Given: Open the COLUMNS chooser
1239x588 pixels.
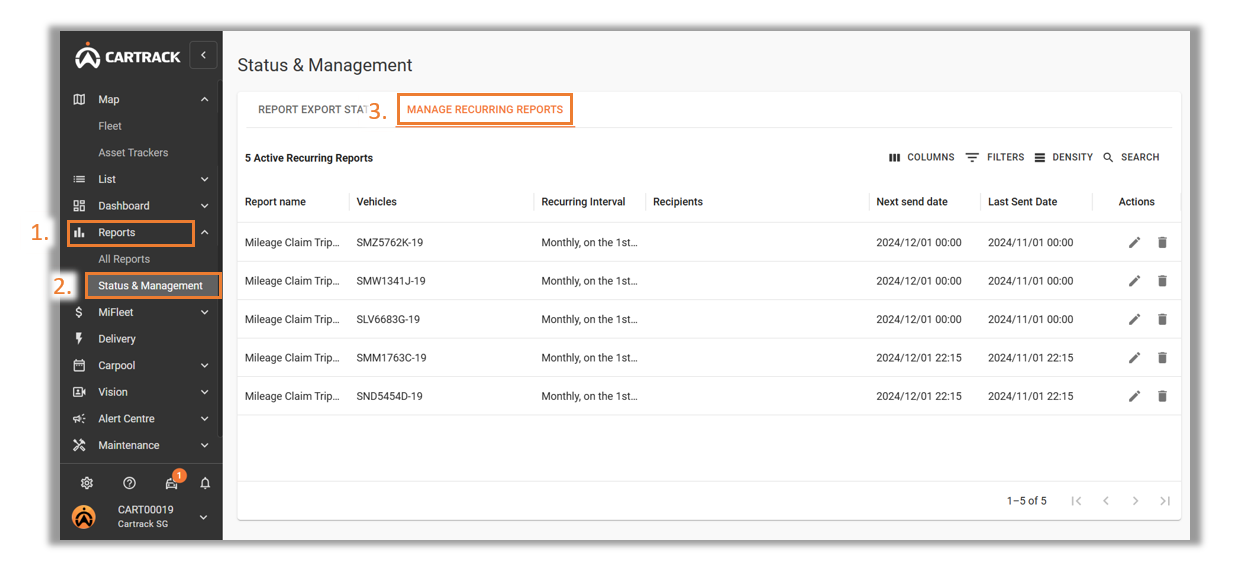Looking at the screenshot, I should coord(921,158).
